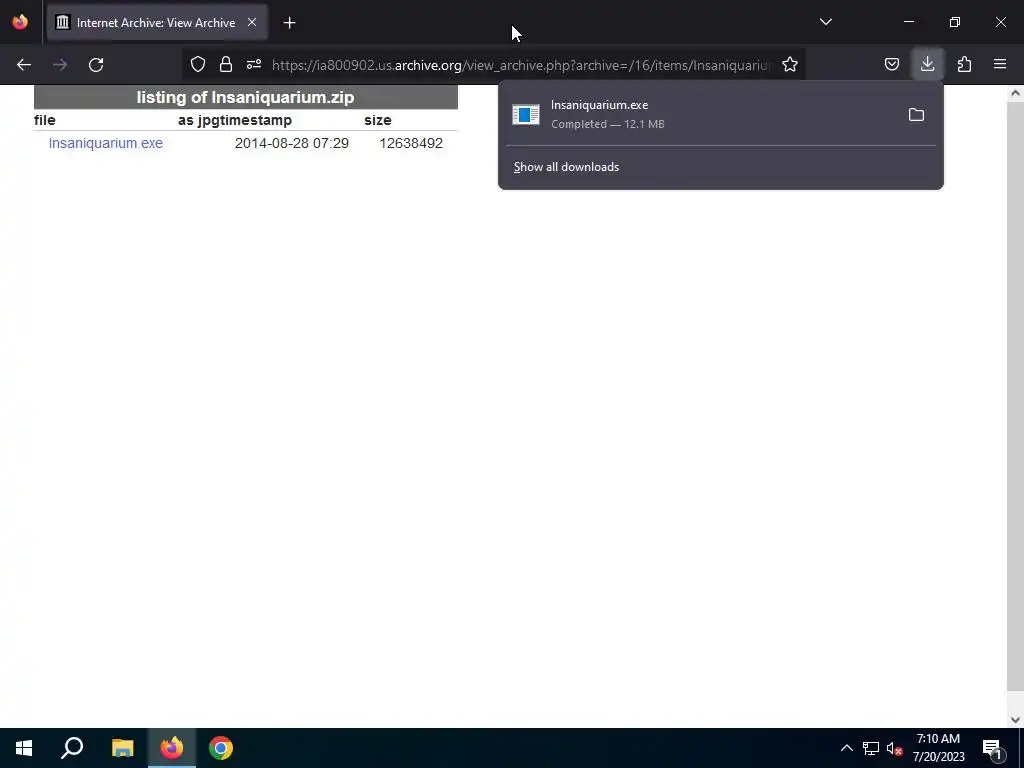Click scrollbar up arrow on page
This screenshot has width=1024, height=768.
pos(1015,93)
